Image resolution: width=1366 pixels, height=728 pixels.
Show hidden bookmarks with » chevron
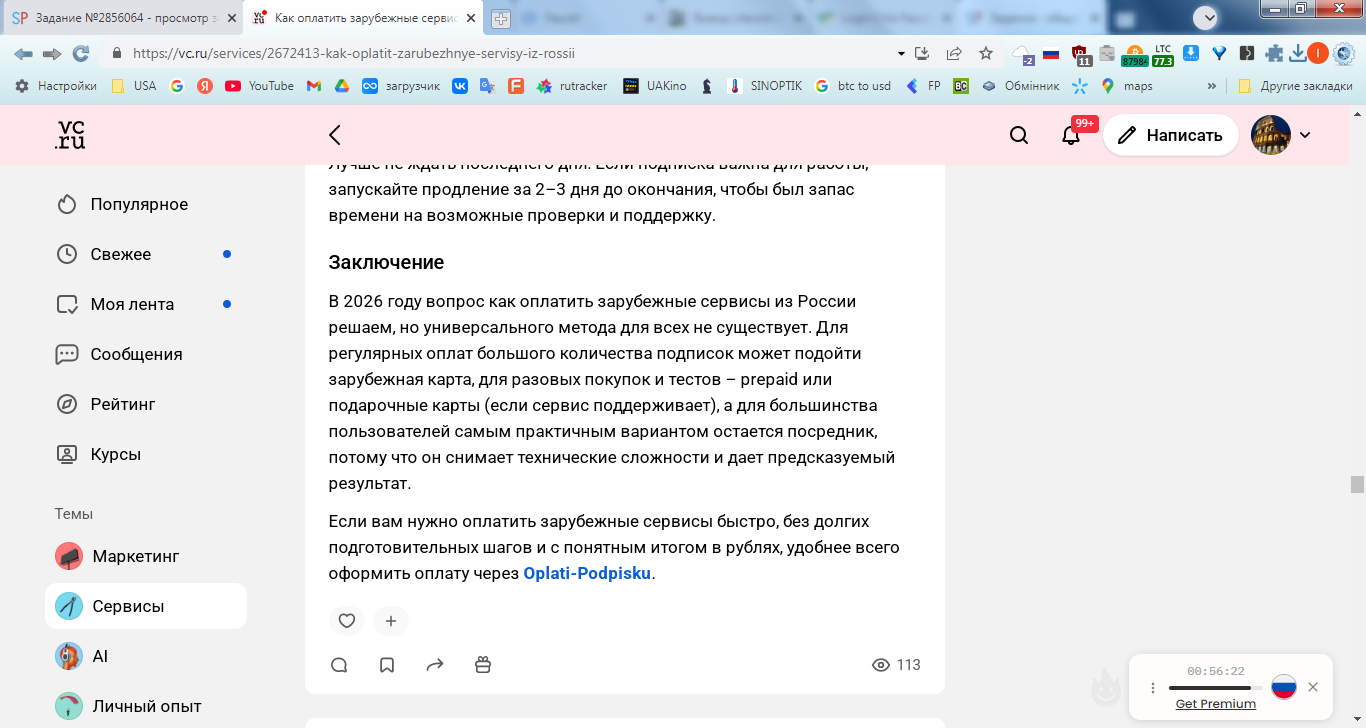(1212, 86)
